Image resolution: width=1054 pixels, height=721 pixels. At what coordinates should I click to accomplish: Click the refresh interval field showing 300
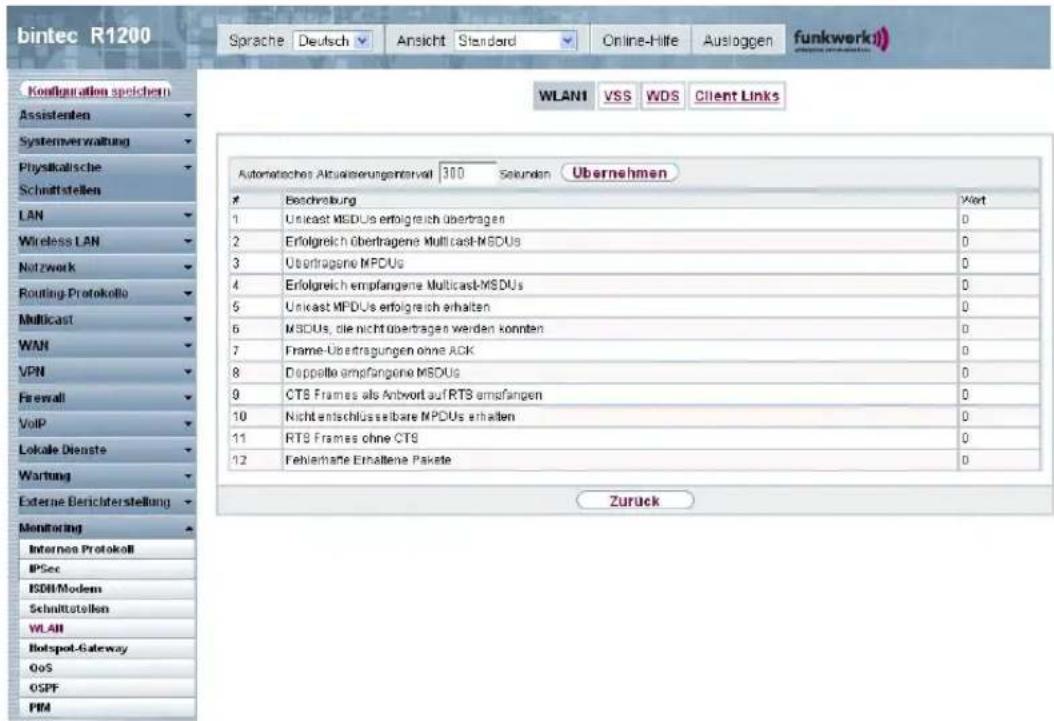click(x=467, y=173)
